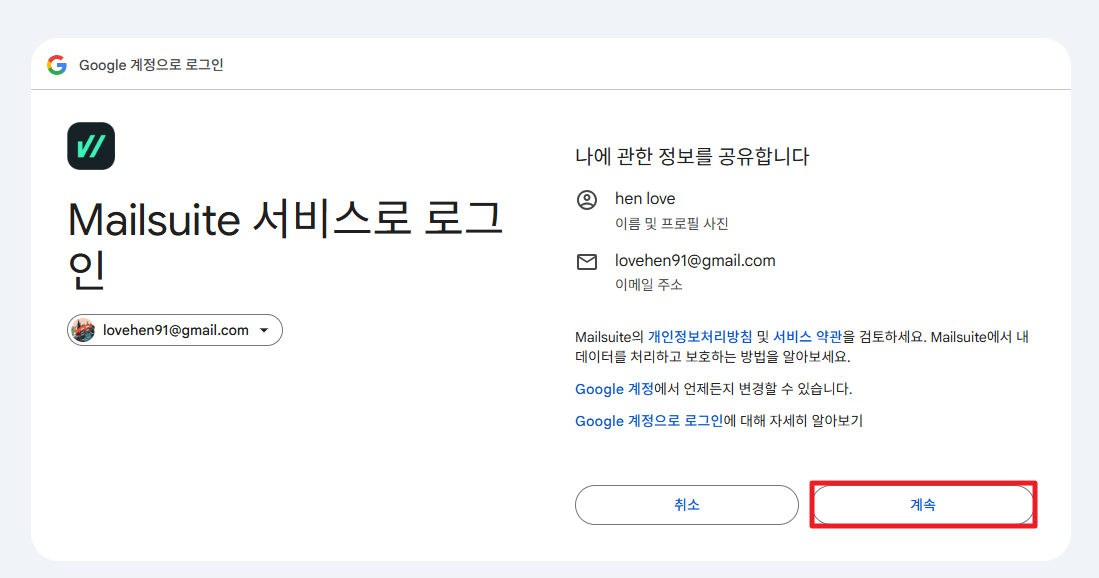Click the Google logo icon
1099x578 pixels.
click(x=57, y=65)
